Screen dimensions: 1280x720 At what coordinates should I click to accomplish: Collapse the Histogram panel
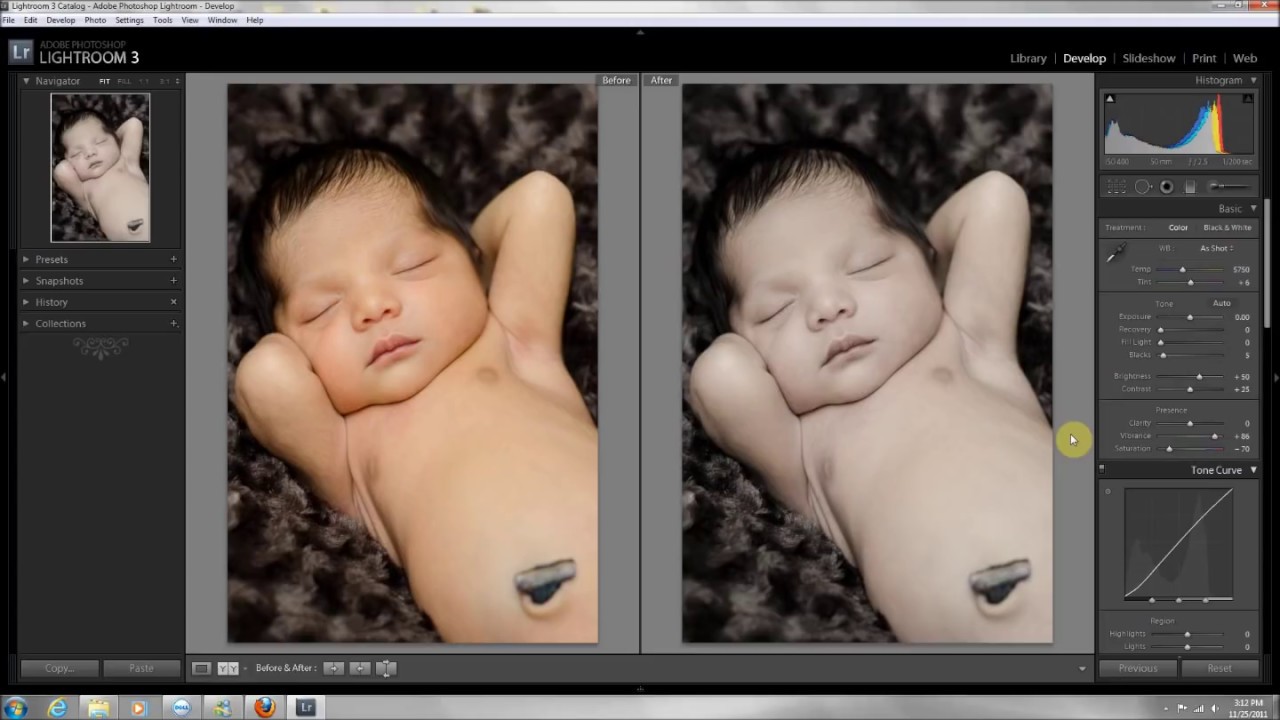(x=1253, y=80)
